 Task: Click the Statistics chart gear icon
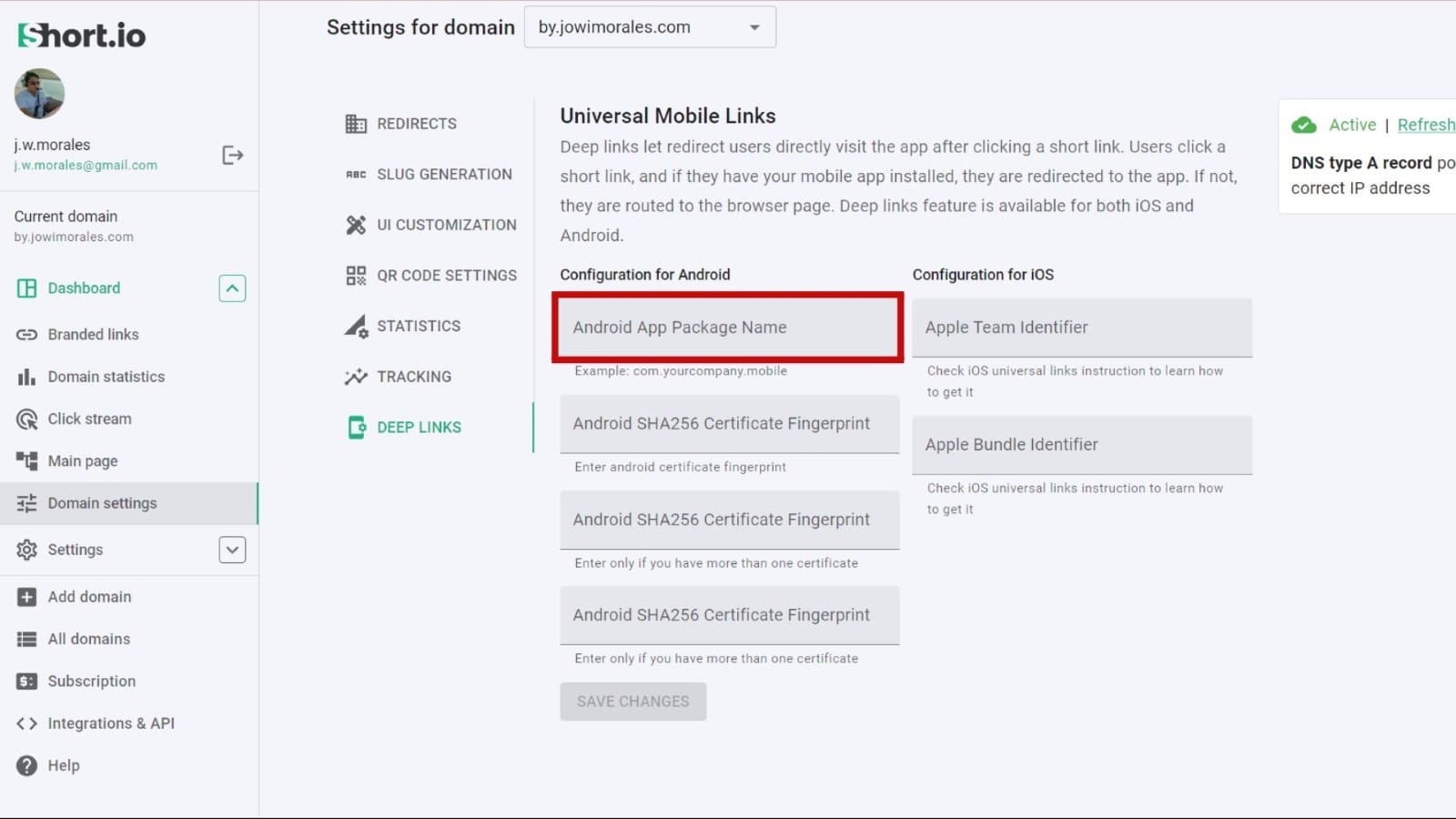(x=356, y=326)
